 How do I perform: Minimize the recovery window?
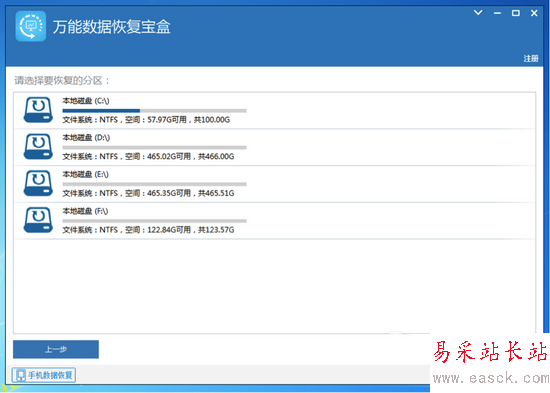coord(497,13)
